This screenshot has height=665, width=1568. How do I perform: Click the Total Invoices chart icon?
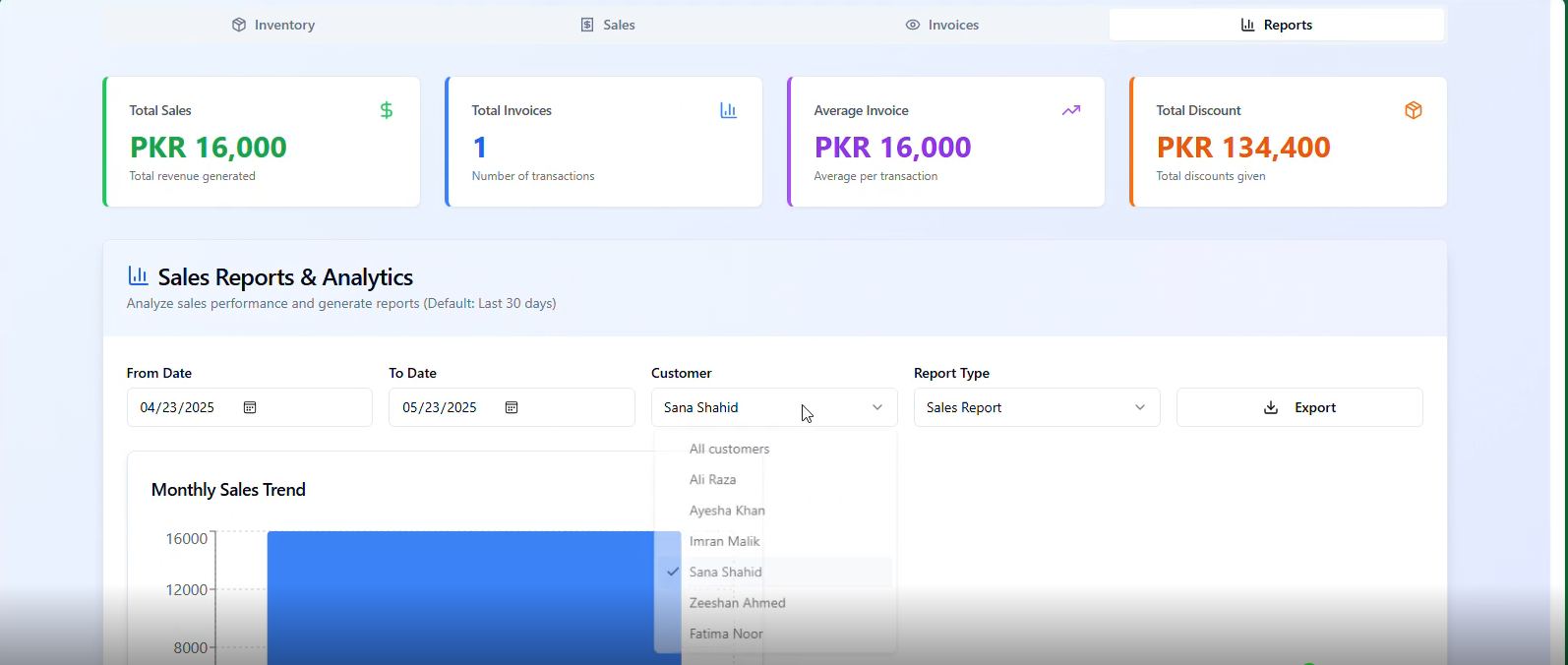(728, 110)
